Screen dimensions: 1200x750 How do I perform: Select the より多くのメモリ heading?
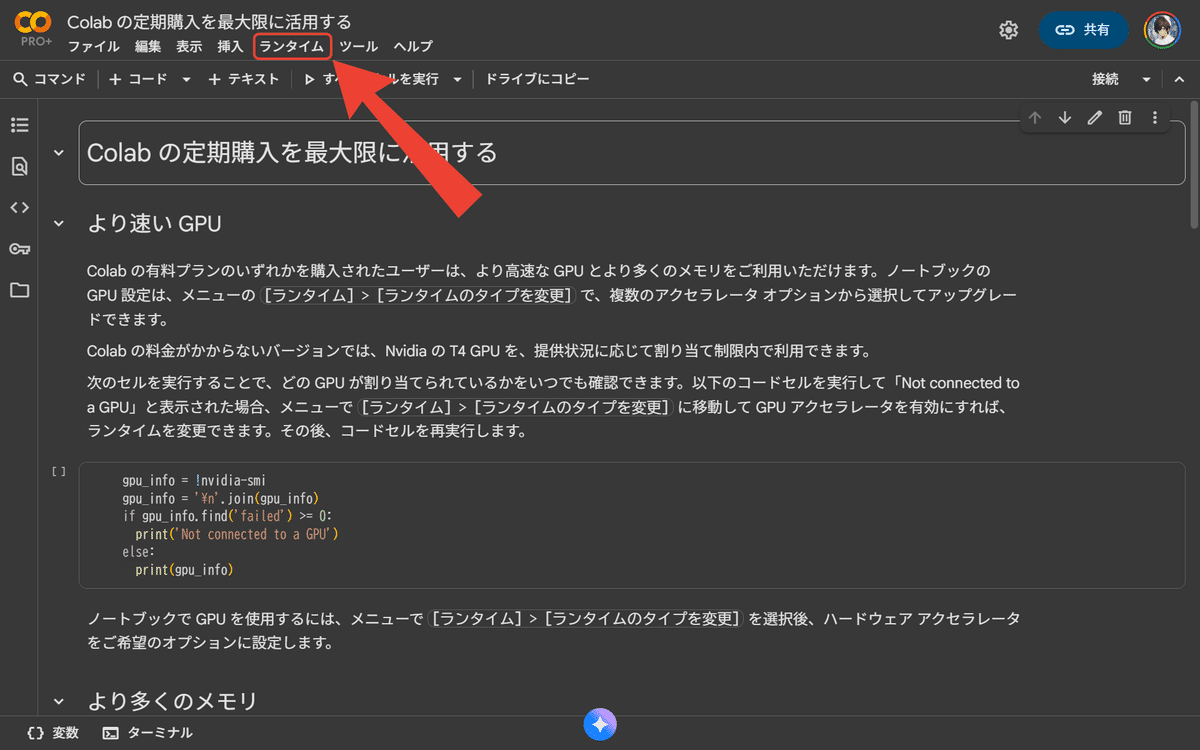(x=172, y=701)
